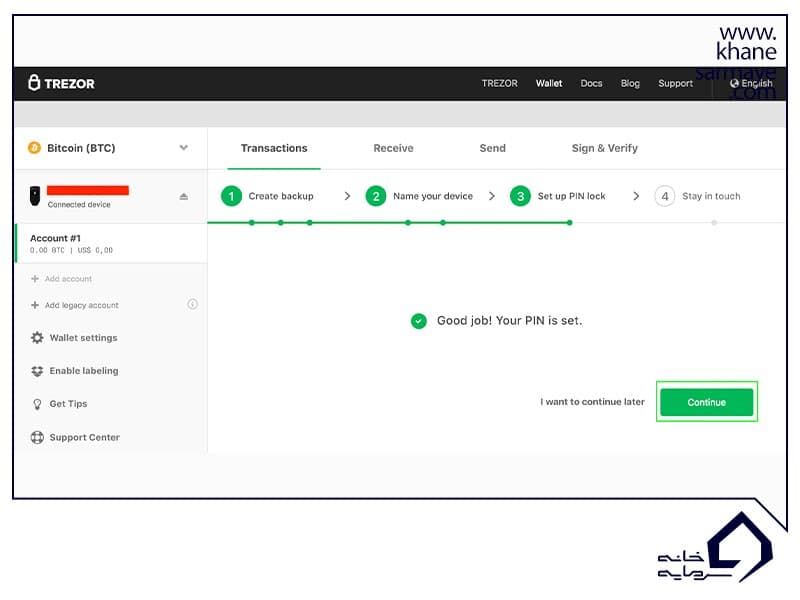Click arrow after Create backup step

[x=347, y=196]
